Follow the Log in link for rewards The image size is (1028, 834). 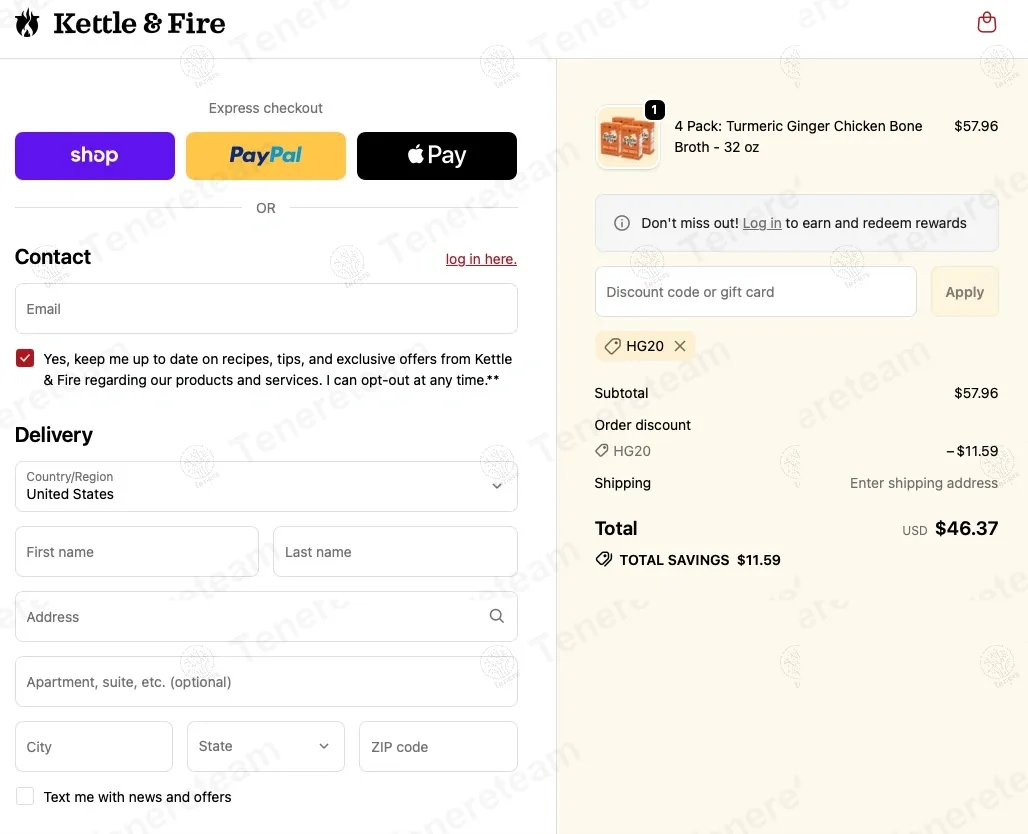point(762,223)
